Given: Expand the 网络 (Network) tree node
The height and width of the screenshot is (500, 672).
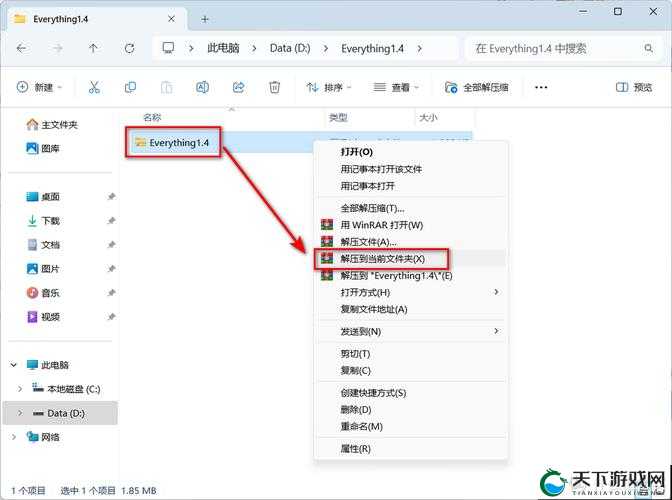Looking at the screenshot, I should coord(14,437).
